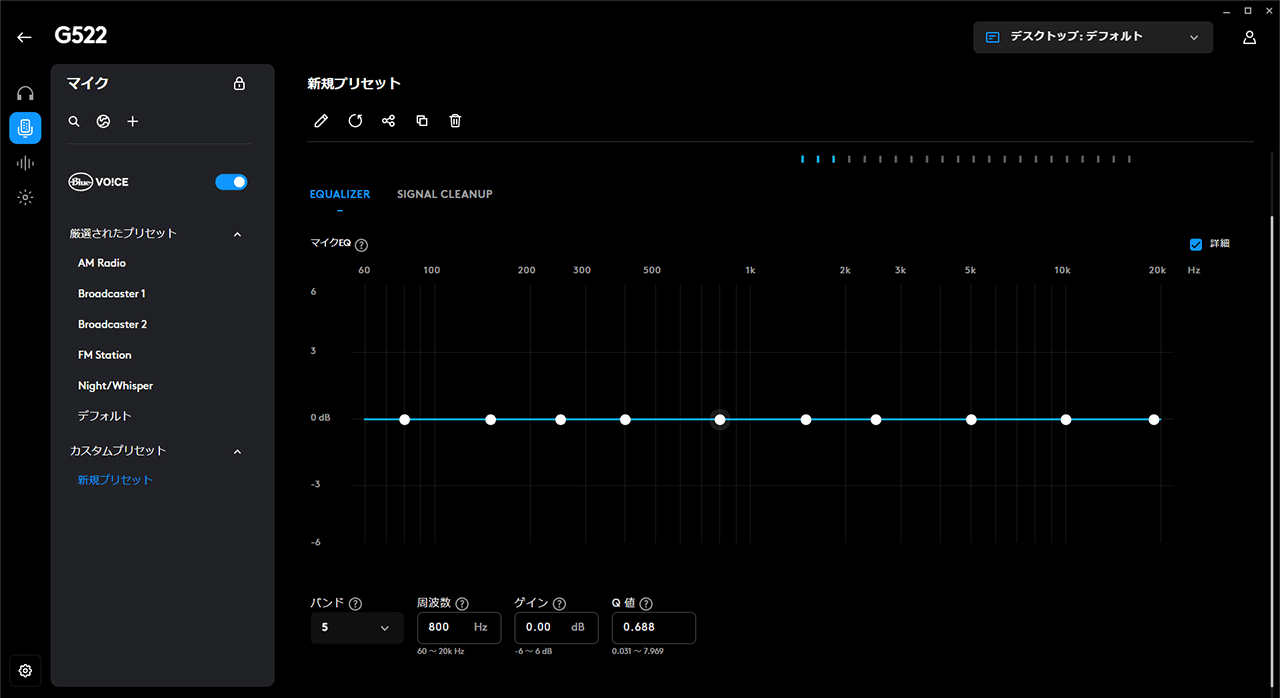Open the バンド dropdown showing 5
This screenshot has width=1280, height=698.
coord(356,628)
